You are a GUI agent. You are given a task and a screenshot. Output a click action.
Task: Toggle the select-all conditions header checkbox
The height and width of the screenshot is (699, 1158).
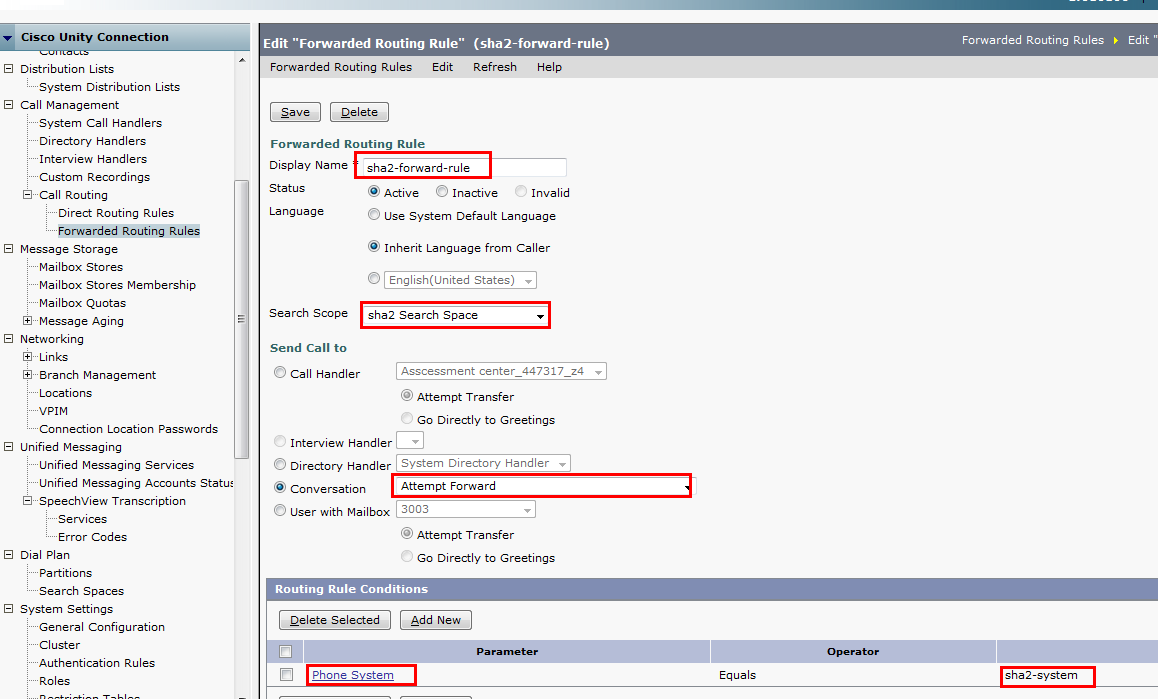(x=286, y=652)
